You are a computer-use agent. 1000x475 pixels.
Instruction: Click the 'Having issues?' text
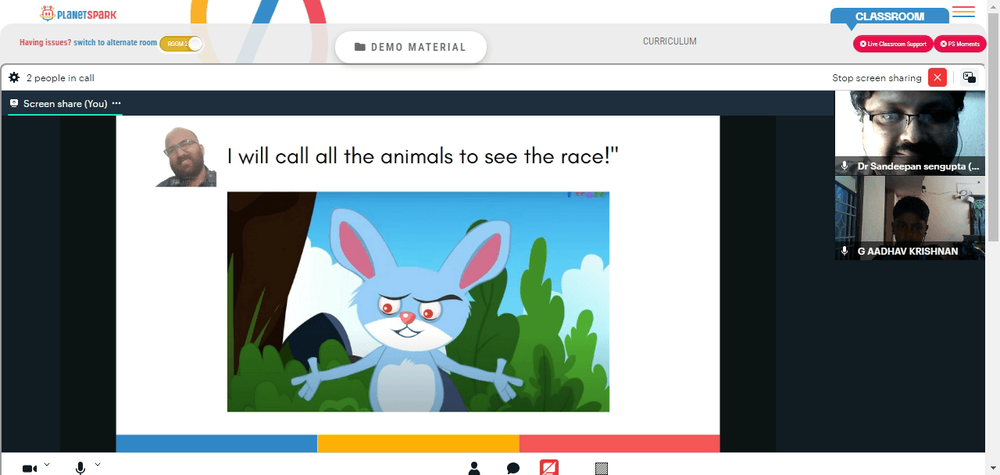click(45, 43)
